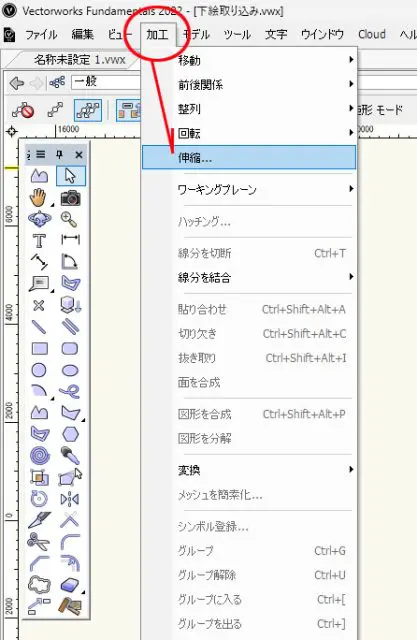This screenshot has height=640, width=417.
Task: Select the Mirror tool
Action: (70, 499)
